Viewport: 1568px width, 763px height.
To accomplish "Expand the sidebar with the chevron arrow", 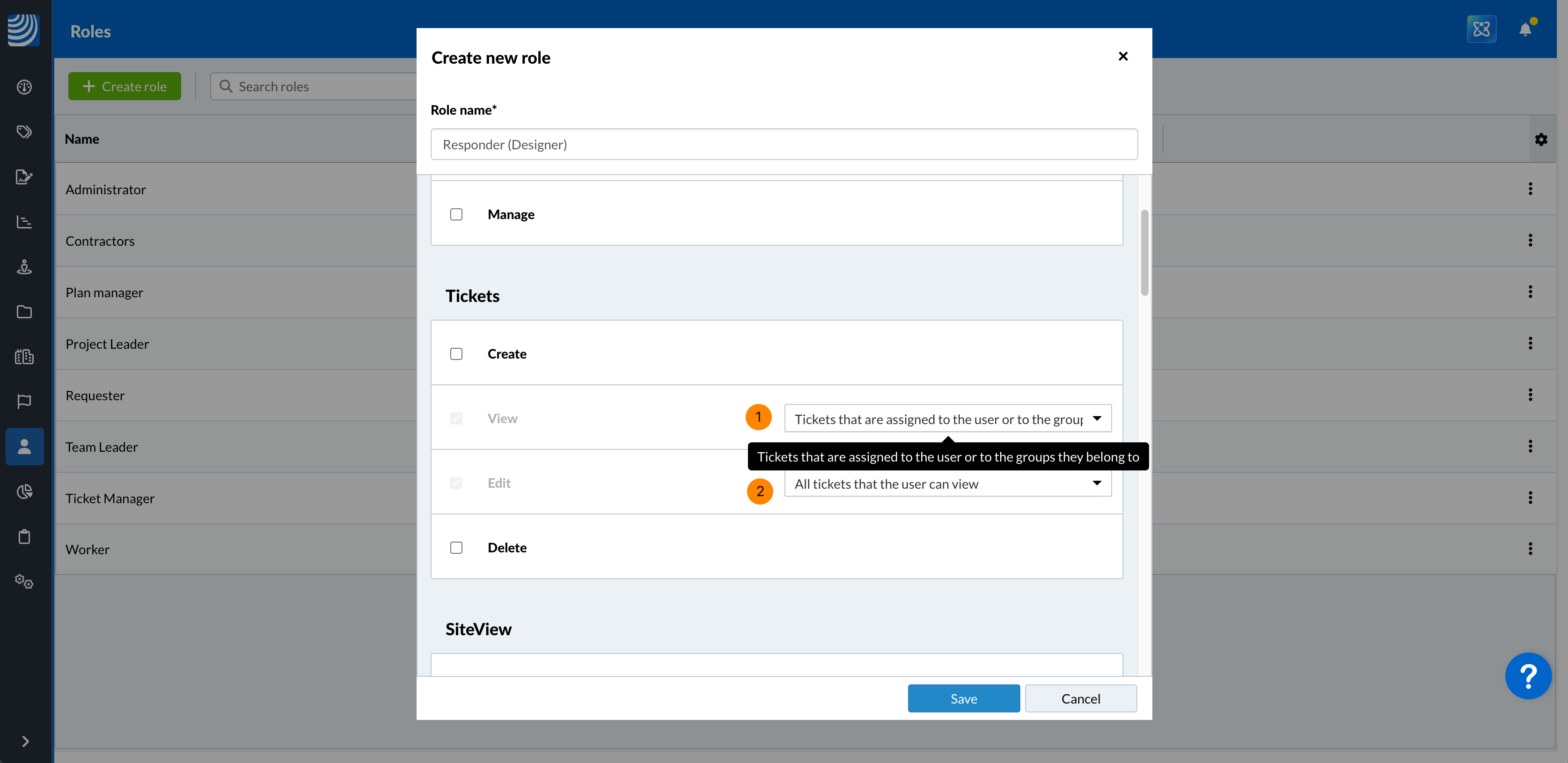I will point(25,741).
